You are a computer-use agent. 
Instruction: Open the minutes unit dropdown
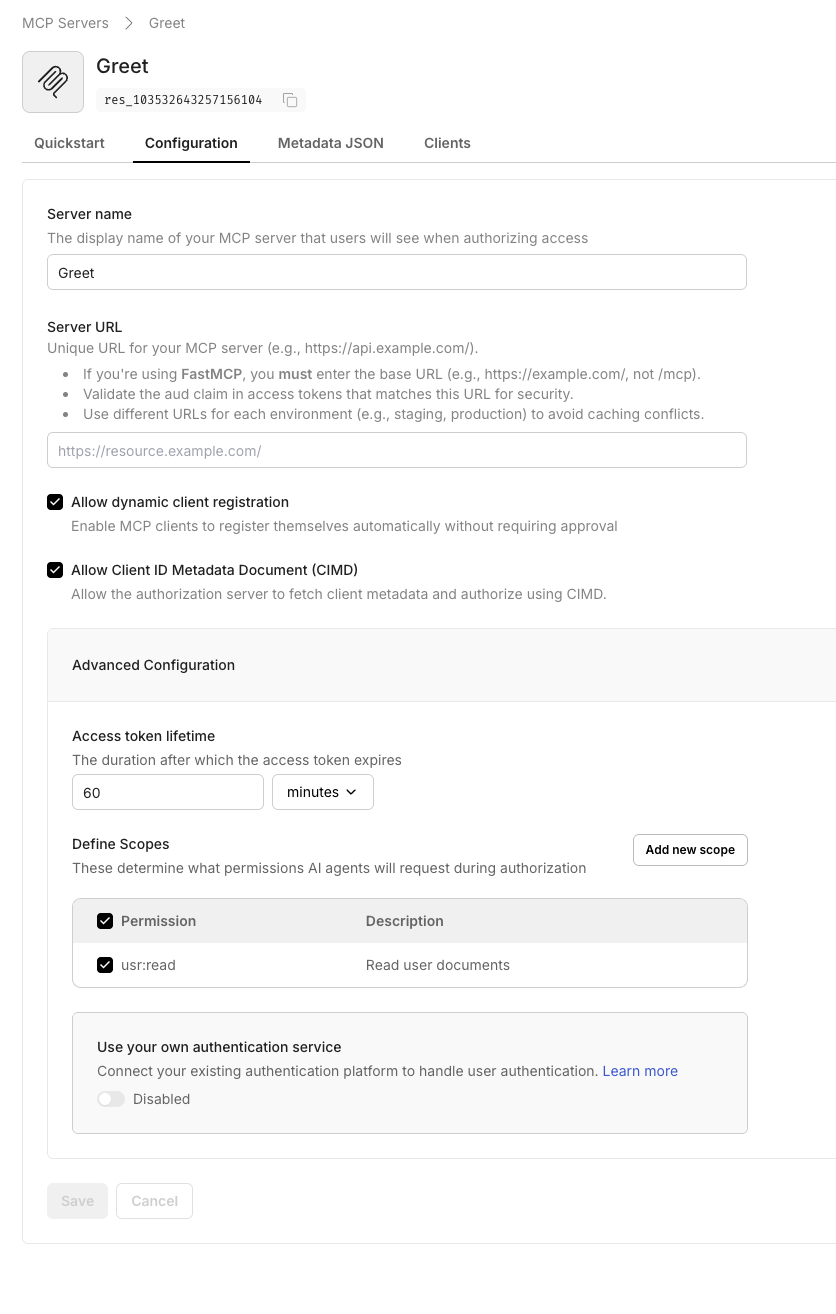322,792
